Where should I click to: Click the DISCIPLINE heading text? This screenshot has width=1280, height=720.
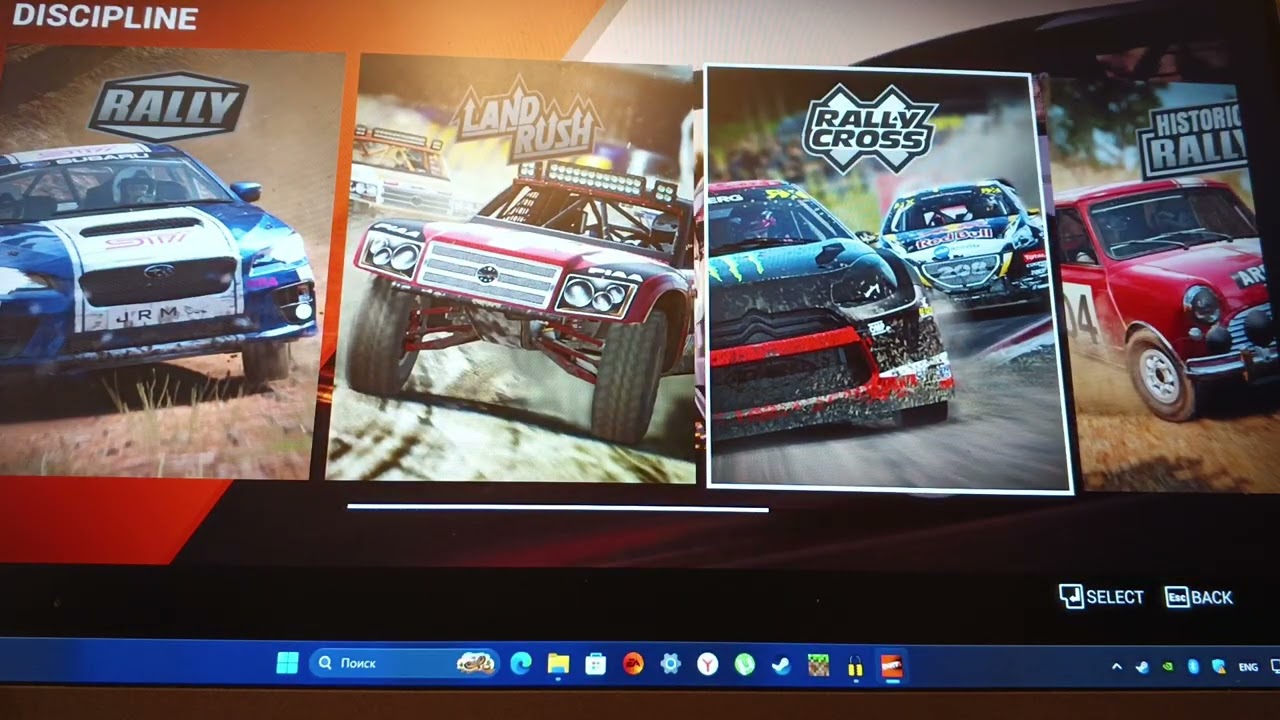pos(105,16)
